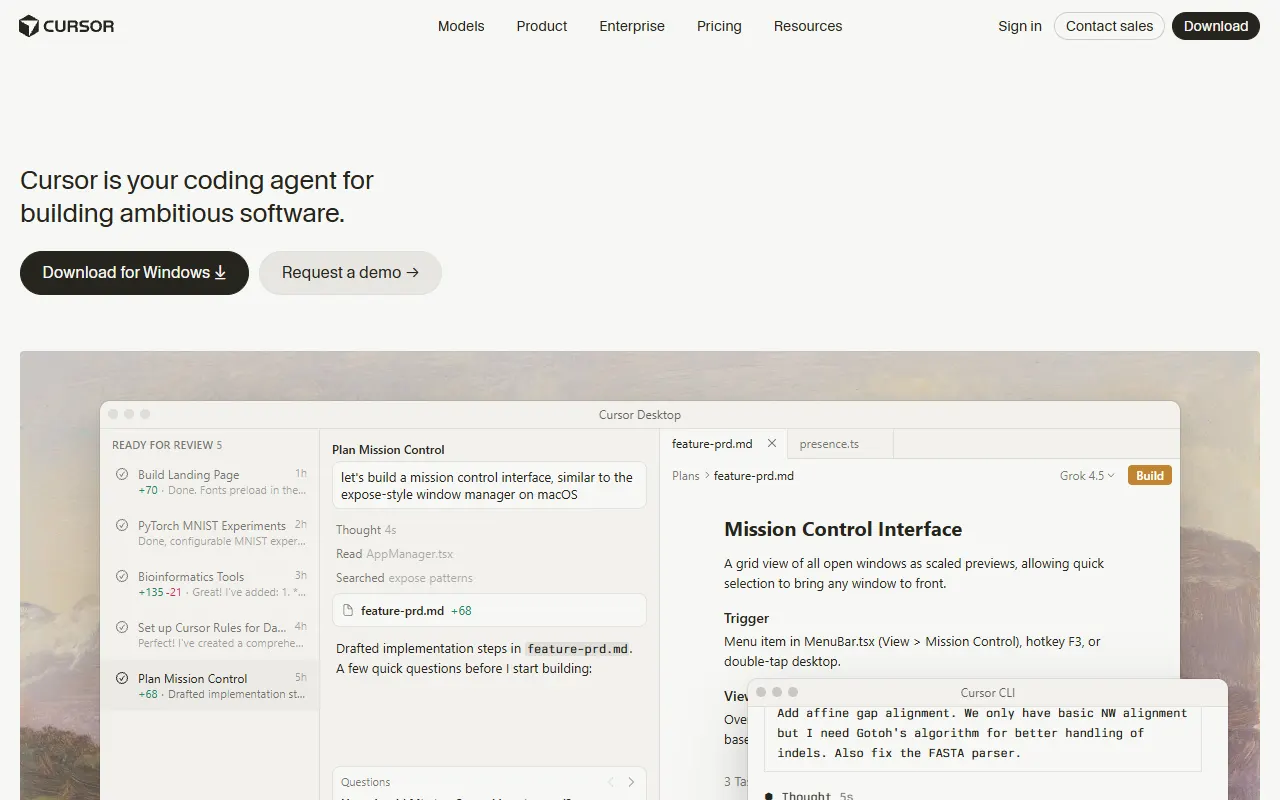The width and height of the screenshot is (1280, 800).
Task: Go to the Pricing page
Action: (x=719, y=26)
